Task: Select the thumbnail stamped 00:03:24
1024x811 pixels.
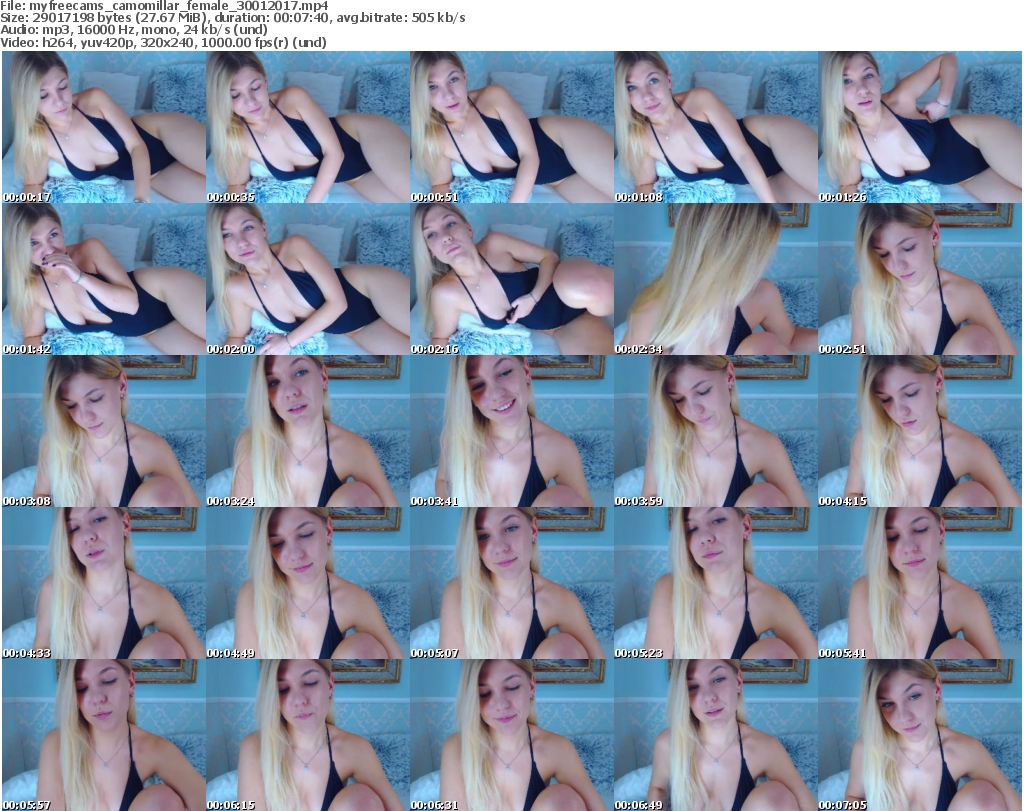Action: 308,432
